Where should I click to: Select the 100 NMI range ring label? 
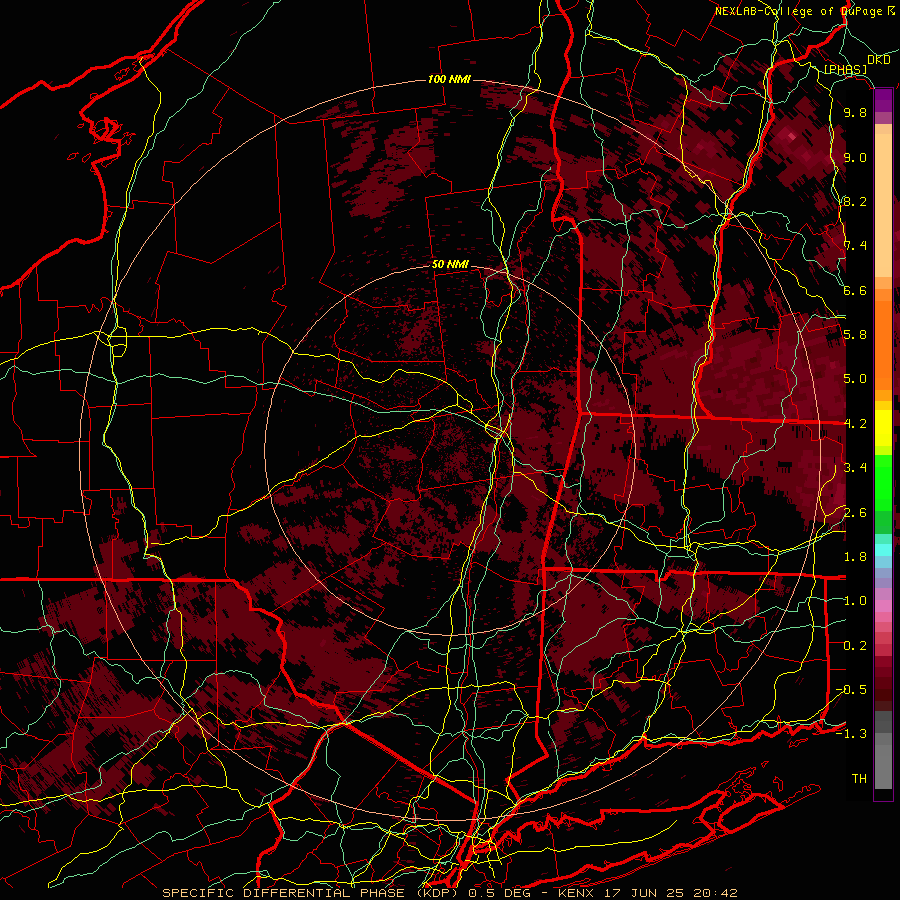(x=449, y=79)
